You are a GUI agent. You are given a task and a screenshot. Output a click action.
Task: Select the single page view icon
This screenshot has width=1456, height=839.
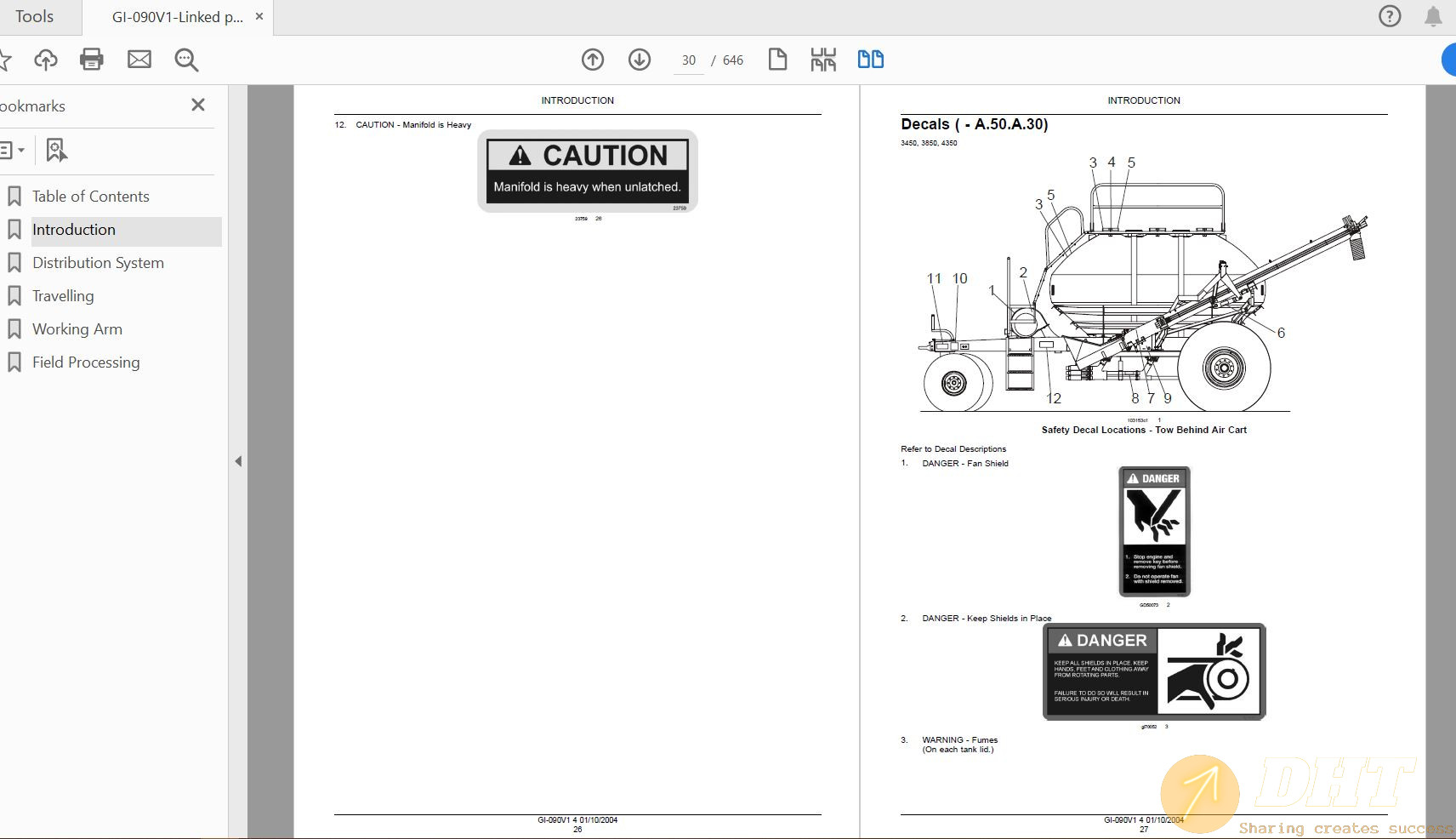tap(777, 60)
